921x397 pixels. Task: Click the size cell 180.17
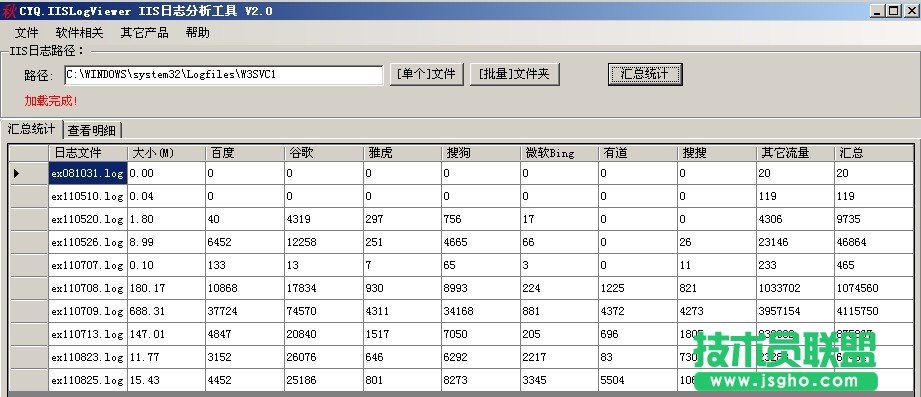point(166,288)
